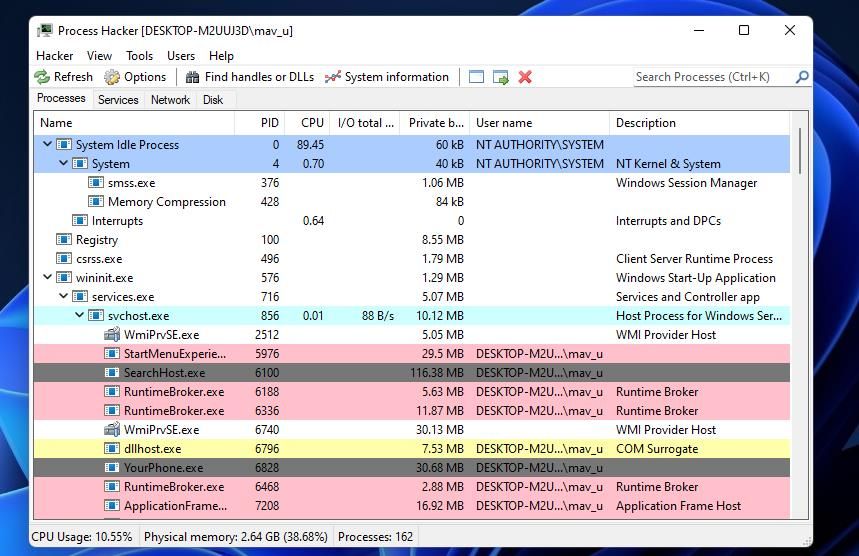Switch to the Disk tab
The width and height of the screenshot is (859, 556).
tap(213, 100)
